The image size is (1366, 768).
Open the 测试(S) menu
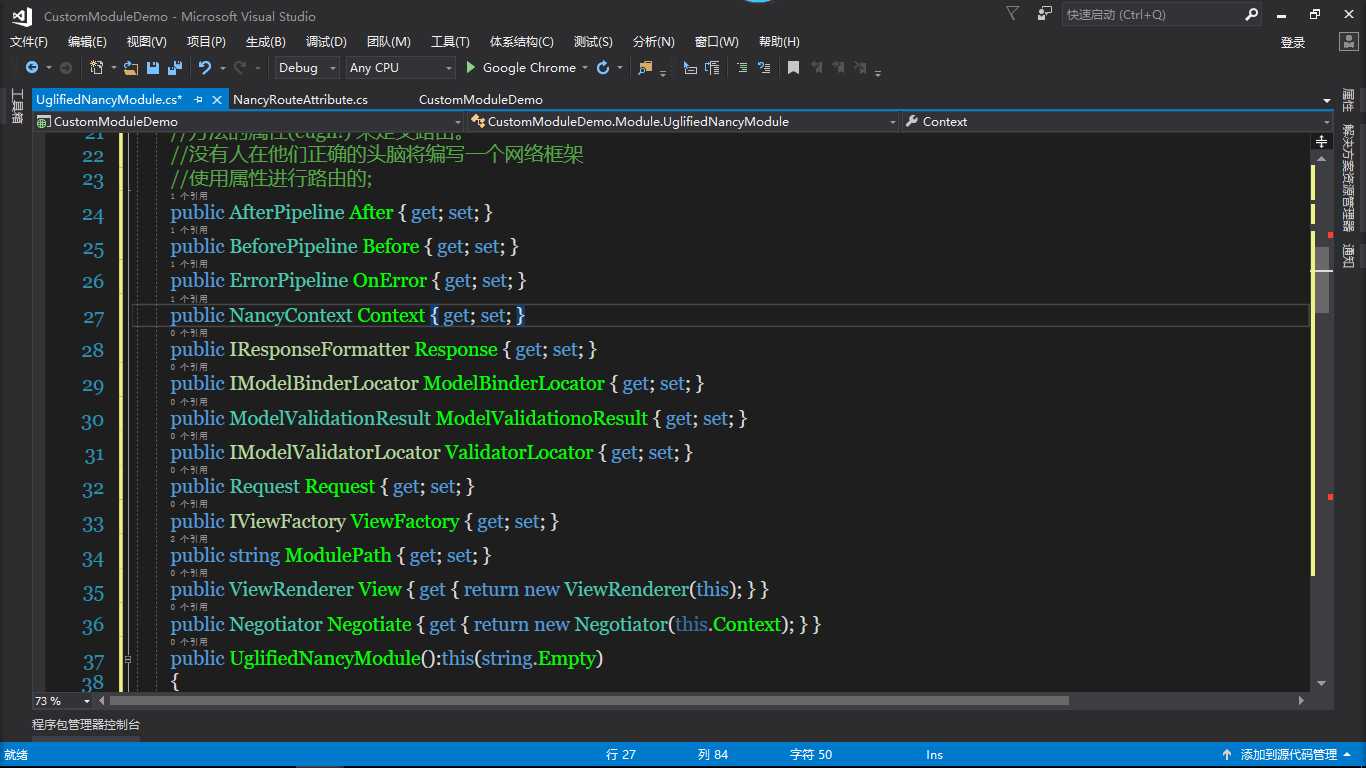[x=593, y=42]
